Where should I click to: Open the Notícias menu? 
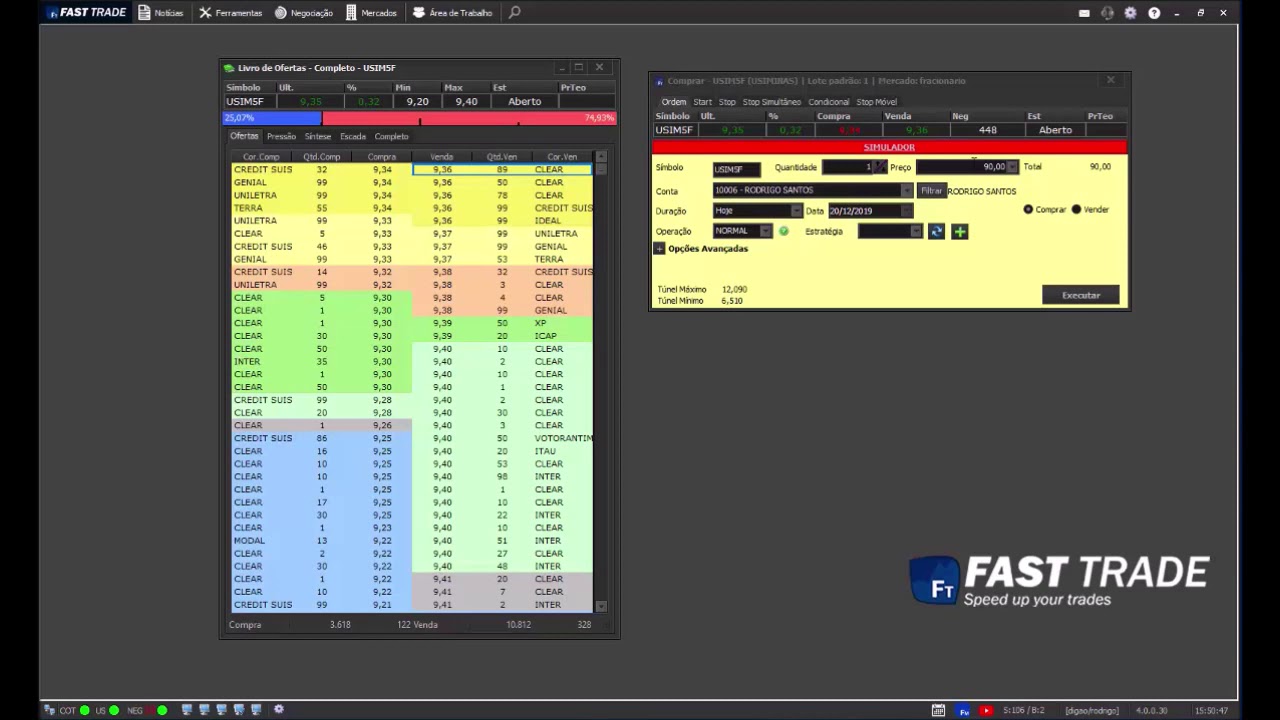coord(161,13)
